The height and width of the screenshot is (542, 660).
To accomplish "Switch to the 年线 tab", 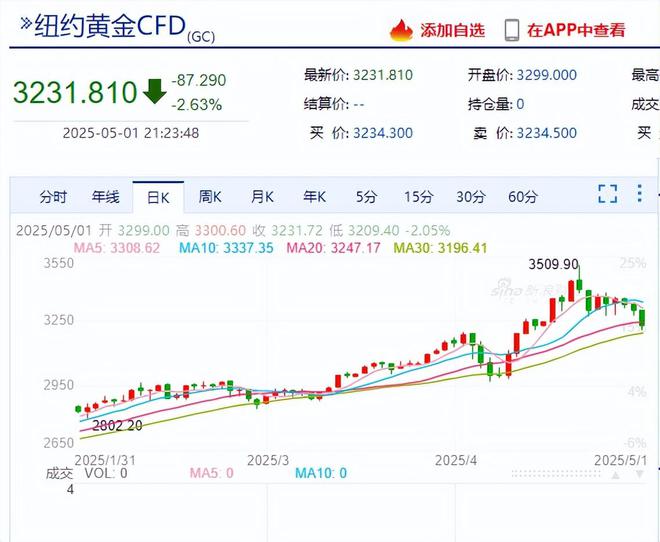I will (x=106, y=197).
